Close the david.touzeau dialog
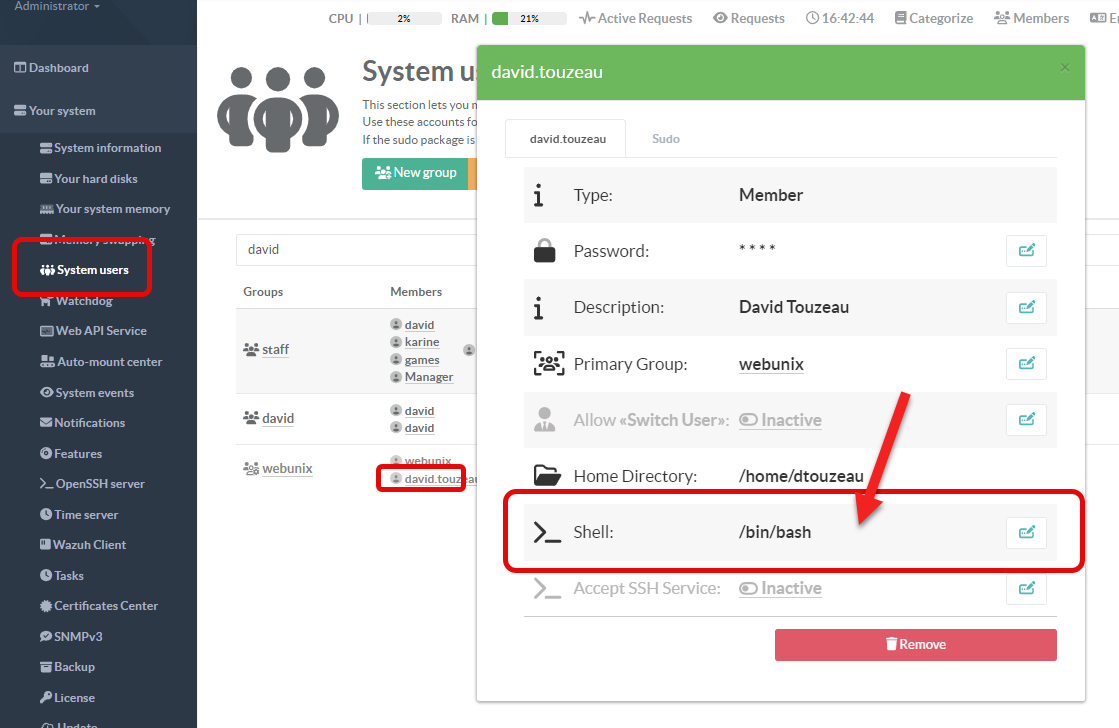The width and height of the screenshot is (1119, 728). point(1064,68)
